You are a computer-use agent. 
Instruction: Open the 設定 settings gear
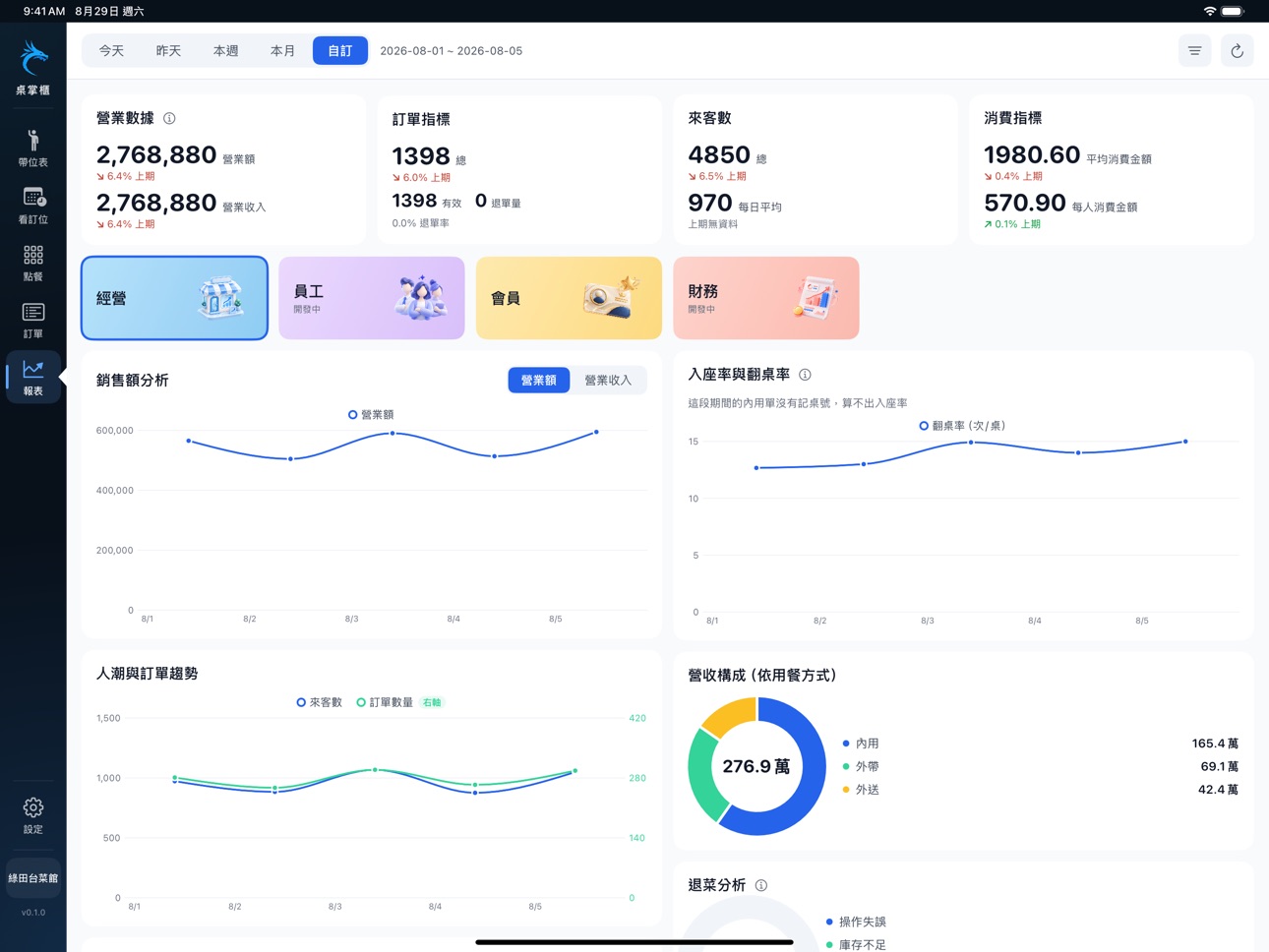point(32,815)
